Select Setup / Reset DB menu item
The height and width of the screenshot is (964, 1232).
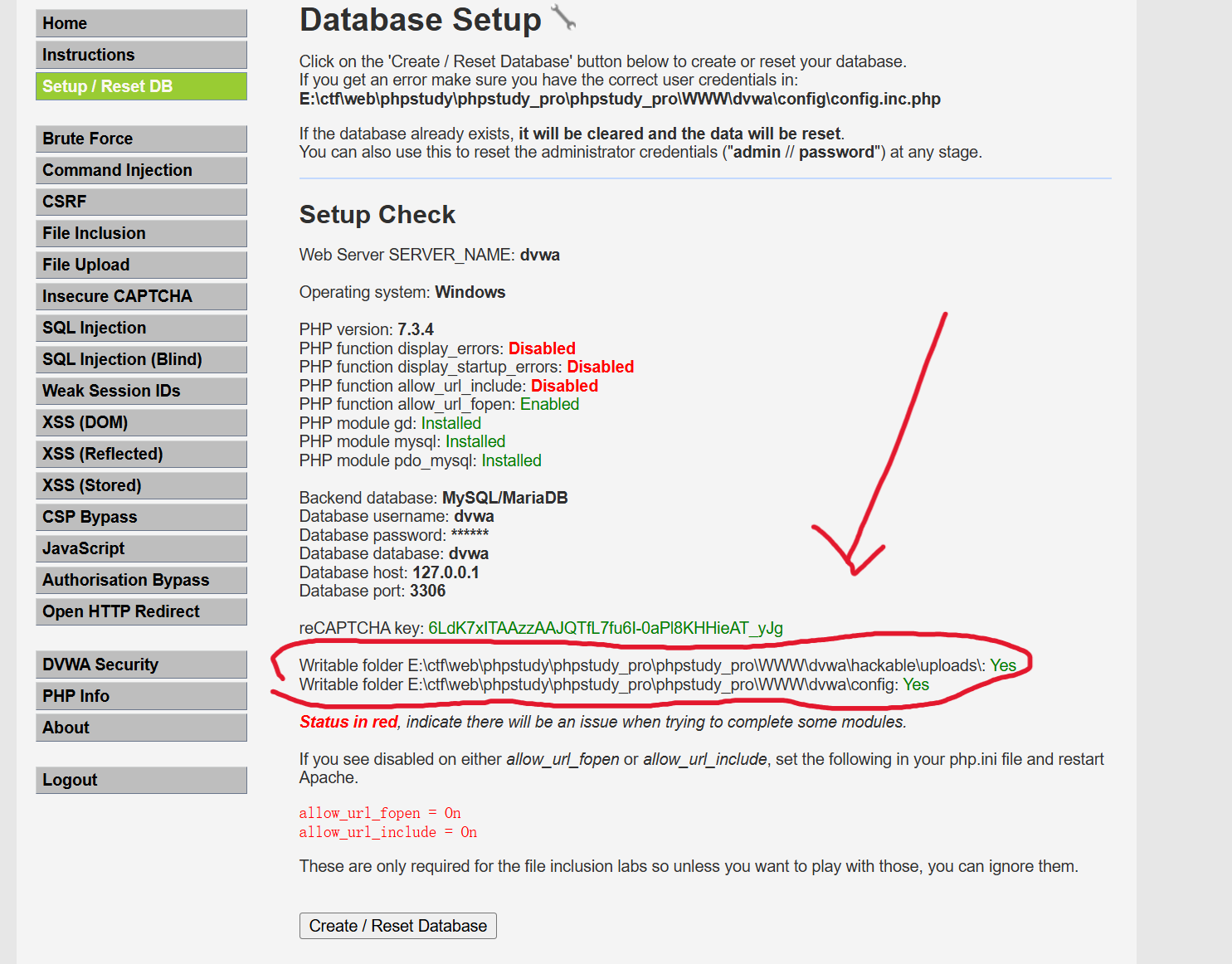click(x=141, y=86)
